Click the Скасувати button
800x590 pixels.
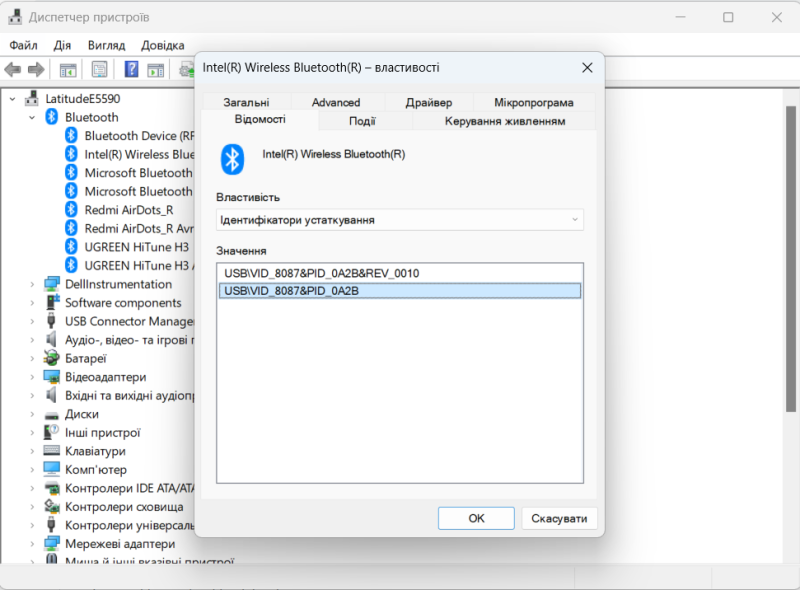559,518
